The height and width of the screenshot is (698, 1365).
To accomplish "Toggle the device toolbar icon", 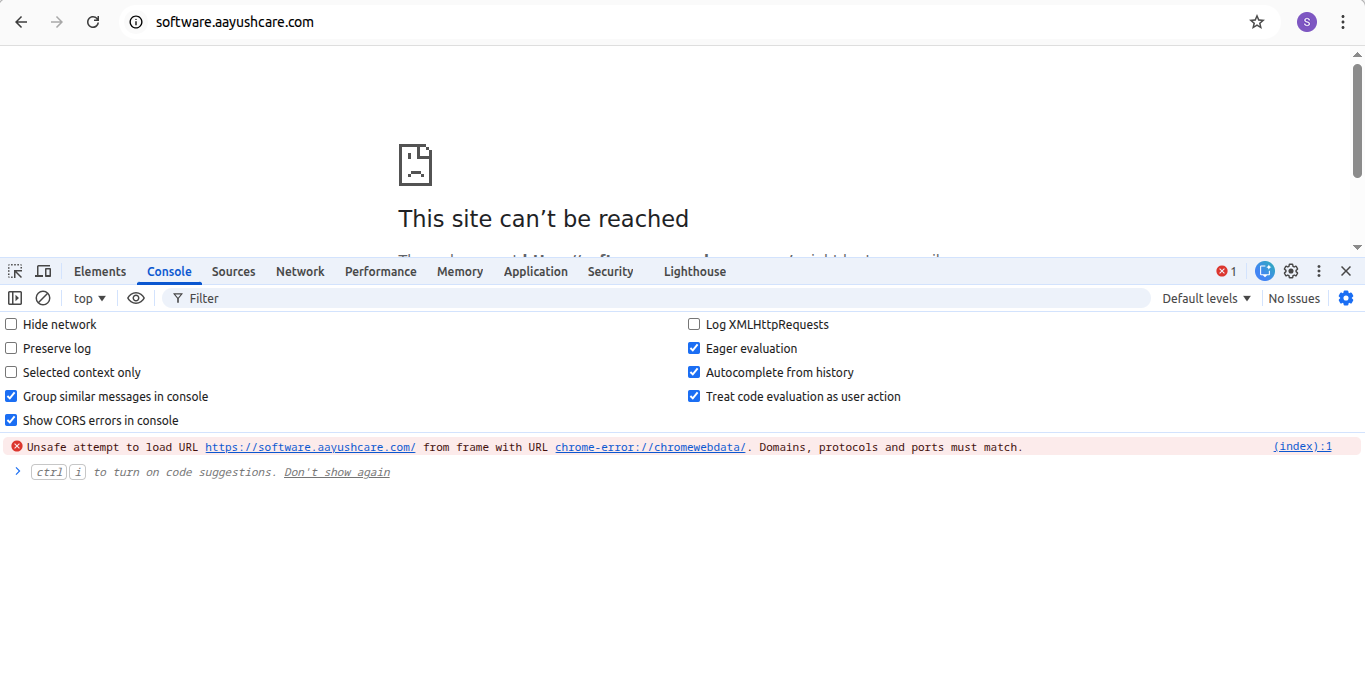I will pyautogui.click(x=43, y=271).
